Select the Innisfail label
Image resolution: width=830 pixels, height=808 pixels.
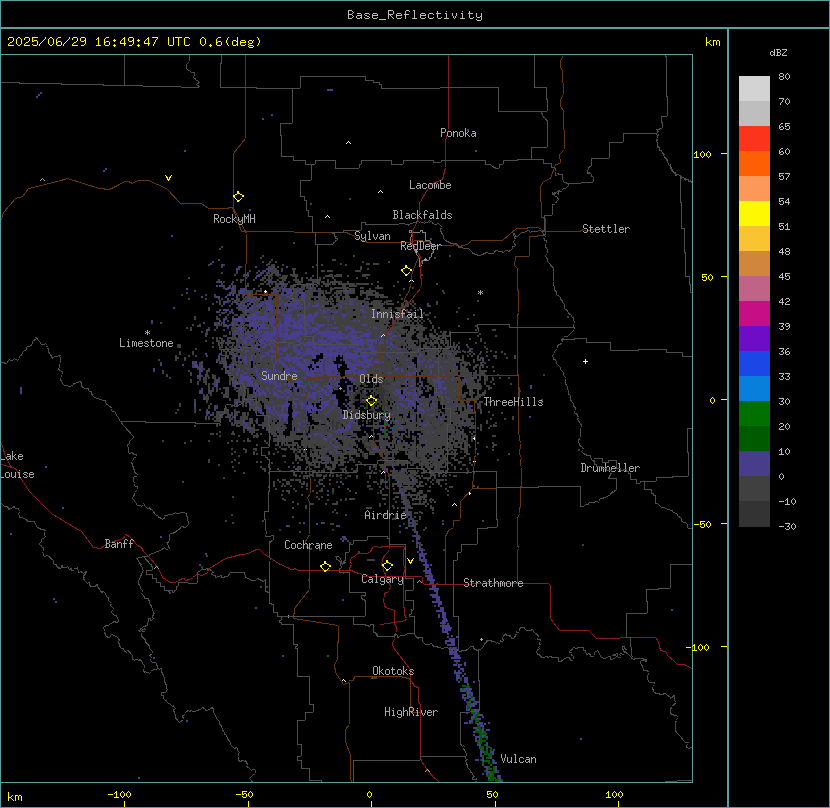point(397,314)
